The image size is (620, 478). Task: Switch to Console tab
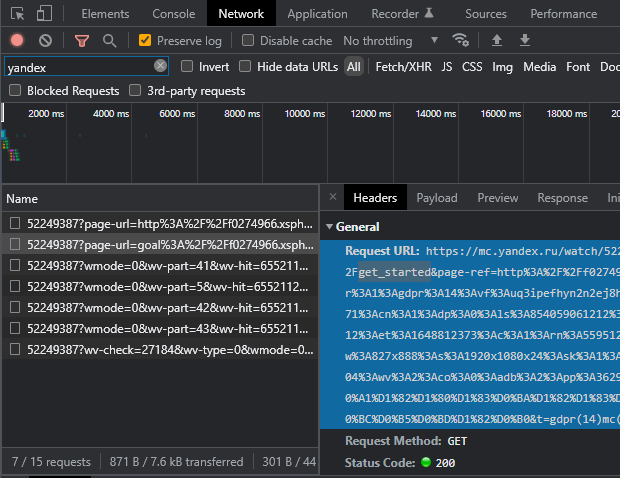tap(174, 14)
